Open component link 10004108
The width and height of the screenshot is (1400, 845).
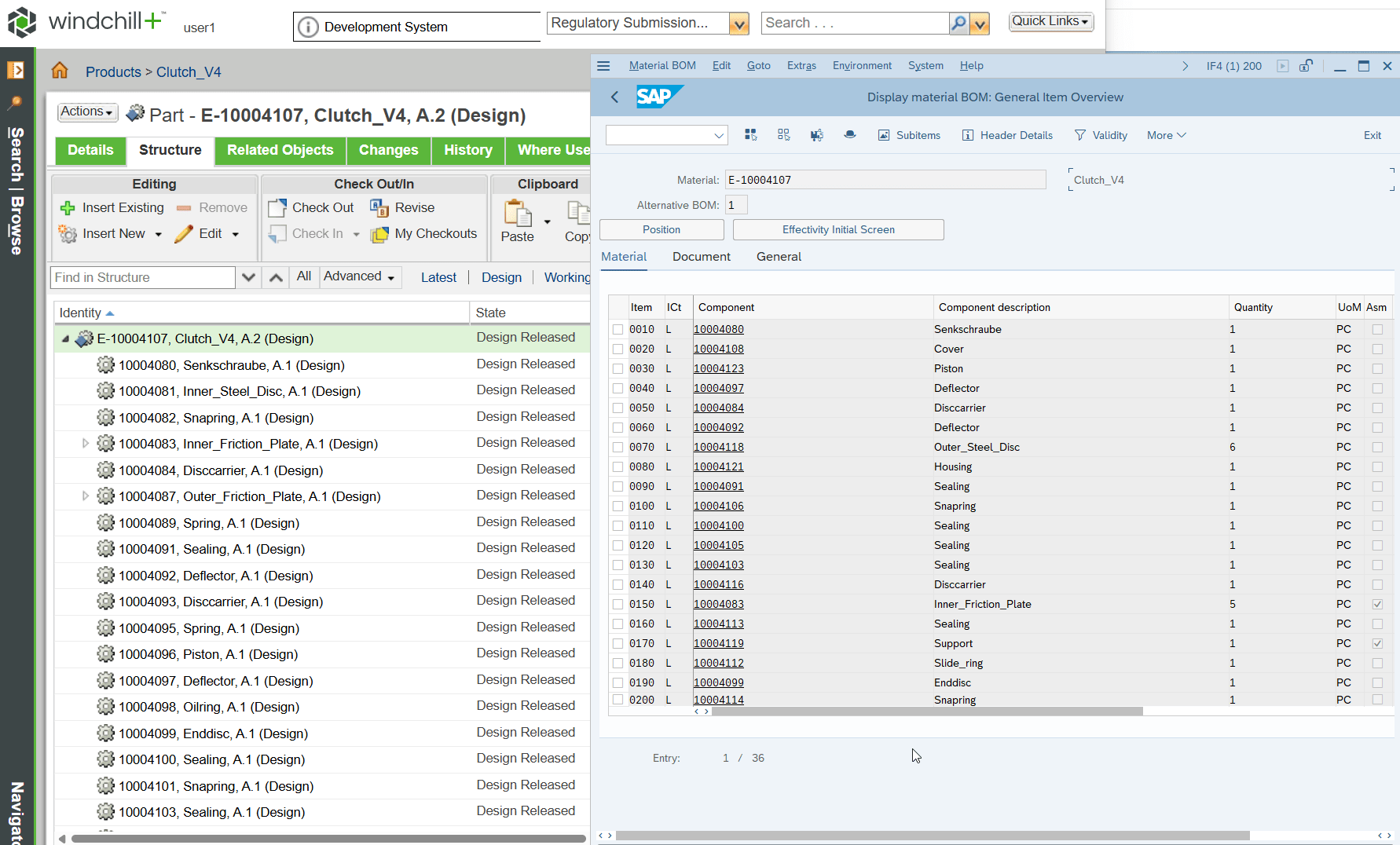point(718,349)
